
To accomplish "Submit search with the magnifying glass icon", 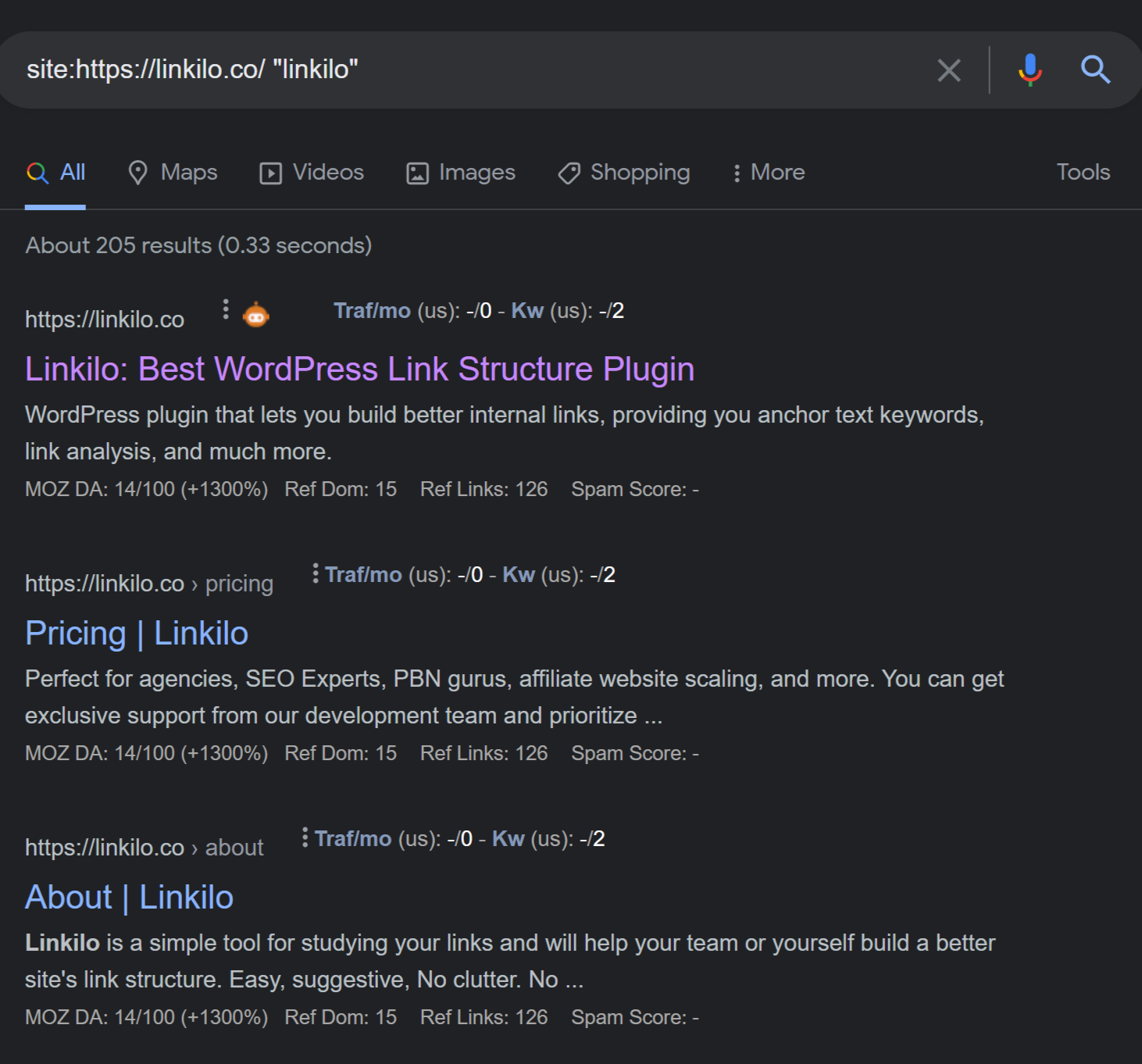I will click(1095, 70).
